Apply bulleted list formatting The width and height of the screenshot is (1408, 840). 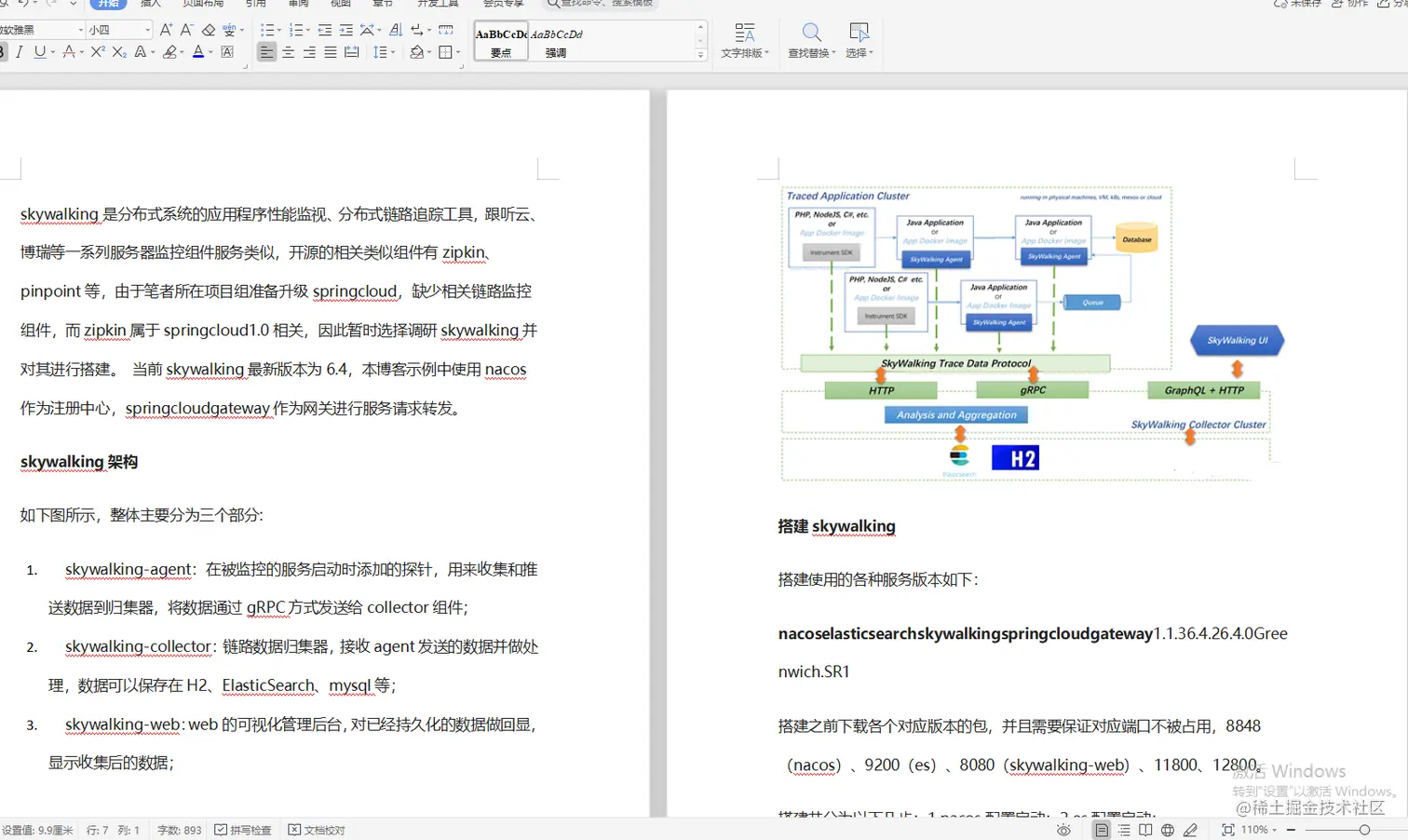pos(267,30)
